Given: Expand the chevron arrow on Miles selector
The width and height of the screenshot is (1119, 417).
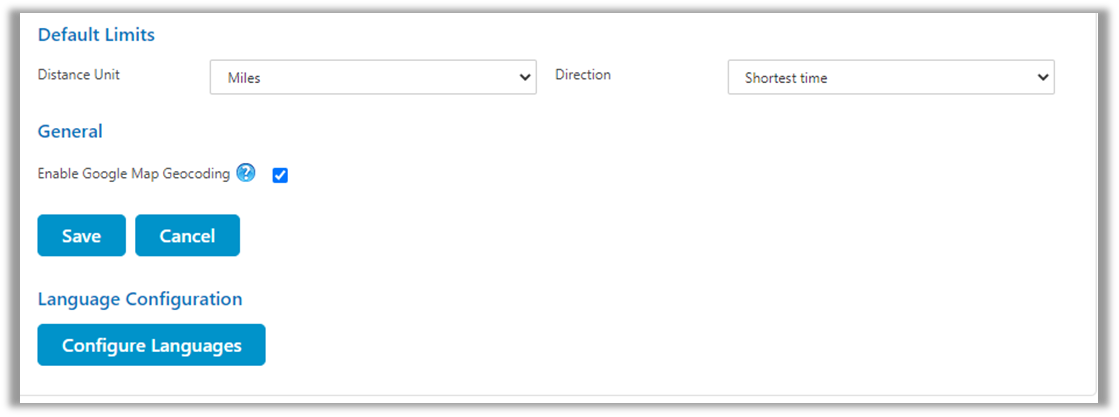Looking at the screenshot, I should click(525, 78).
